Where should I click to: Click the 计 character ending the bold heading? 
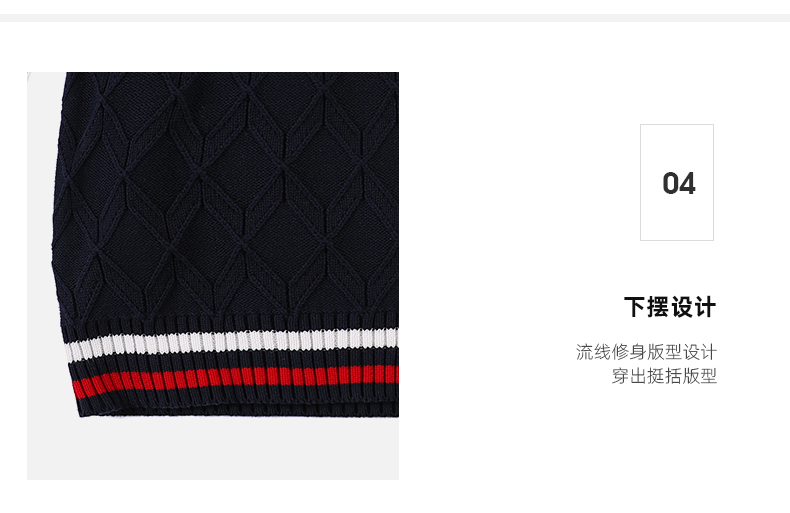(705, 307)
